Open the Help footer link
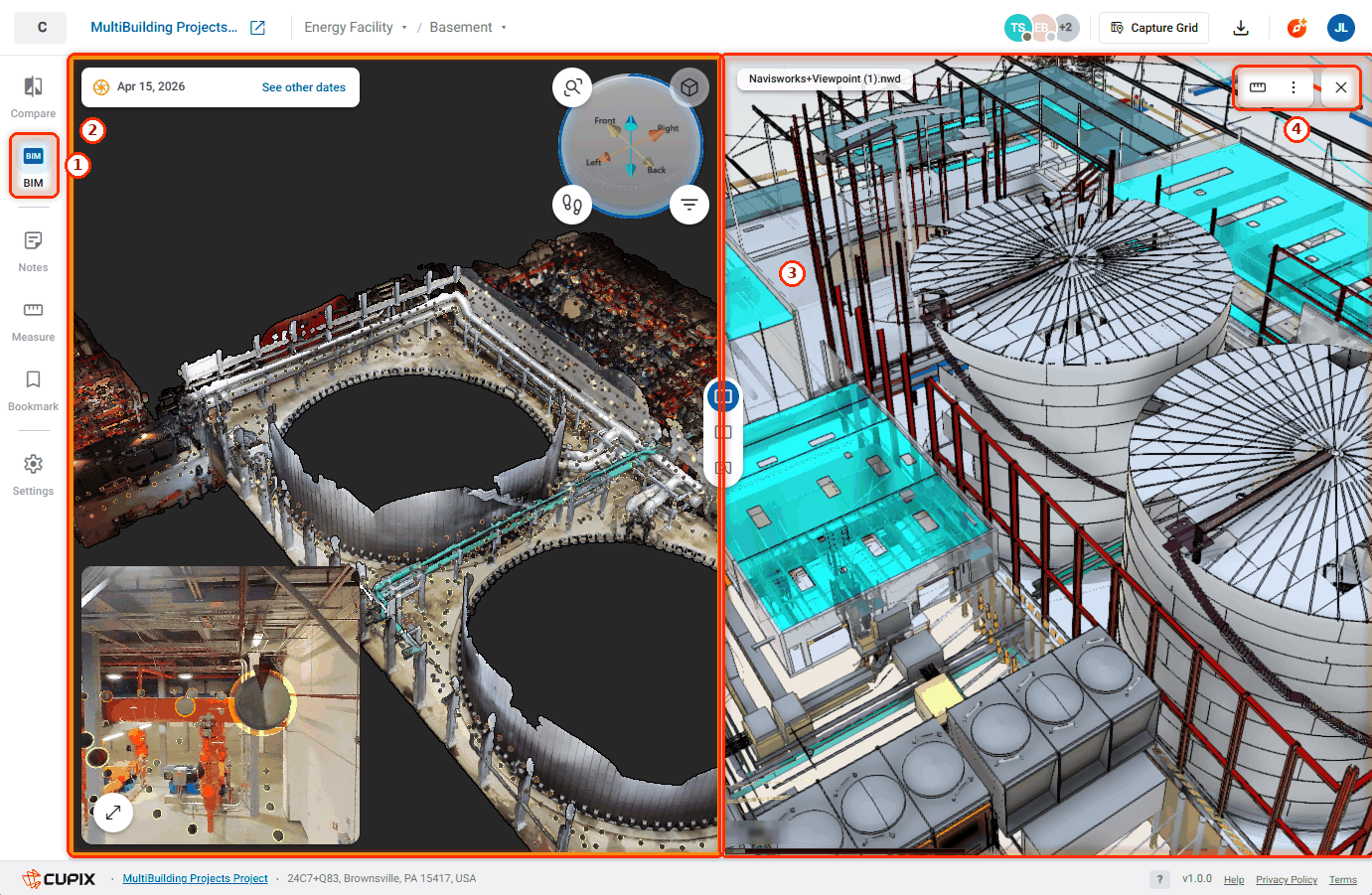This screenshot has width=1372, height=895. pos(1234,880)
